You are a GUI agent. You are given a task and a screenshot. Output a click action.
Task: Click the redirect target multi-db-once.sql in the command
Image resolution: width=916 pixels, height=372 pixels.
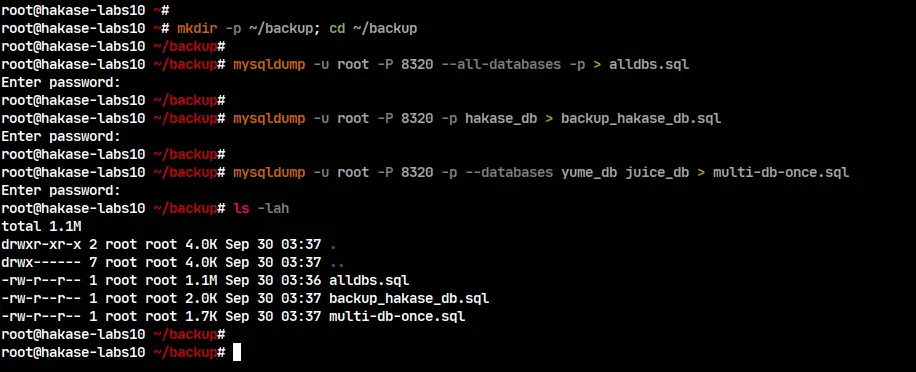coord(780,172)
